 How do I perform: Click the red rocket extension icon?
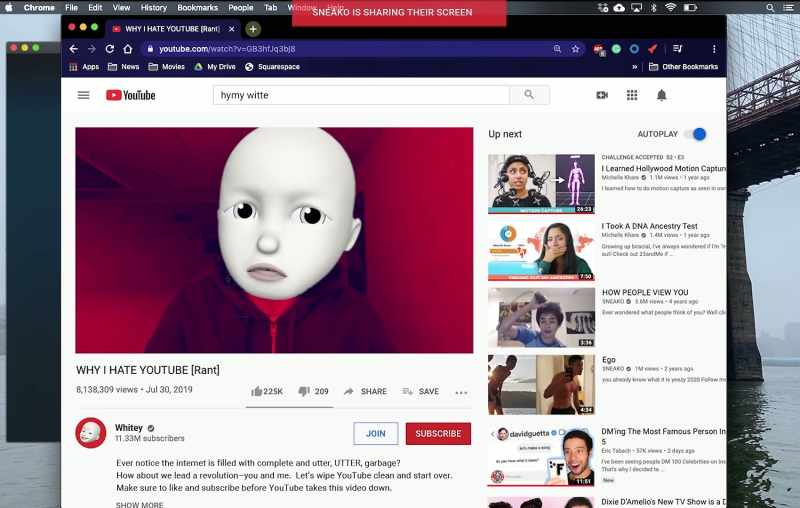(x=653, y=49)
